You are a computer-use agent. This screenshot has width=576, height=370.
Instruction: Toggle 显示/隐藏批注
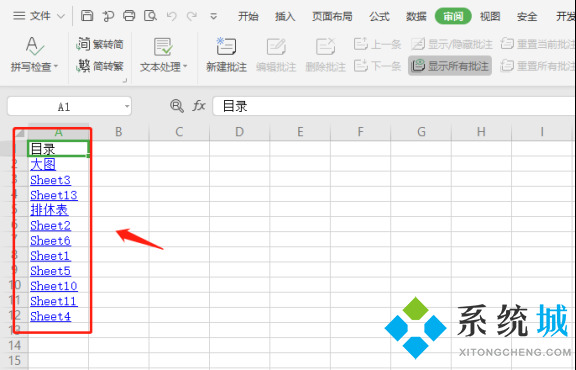(451, 44)
